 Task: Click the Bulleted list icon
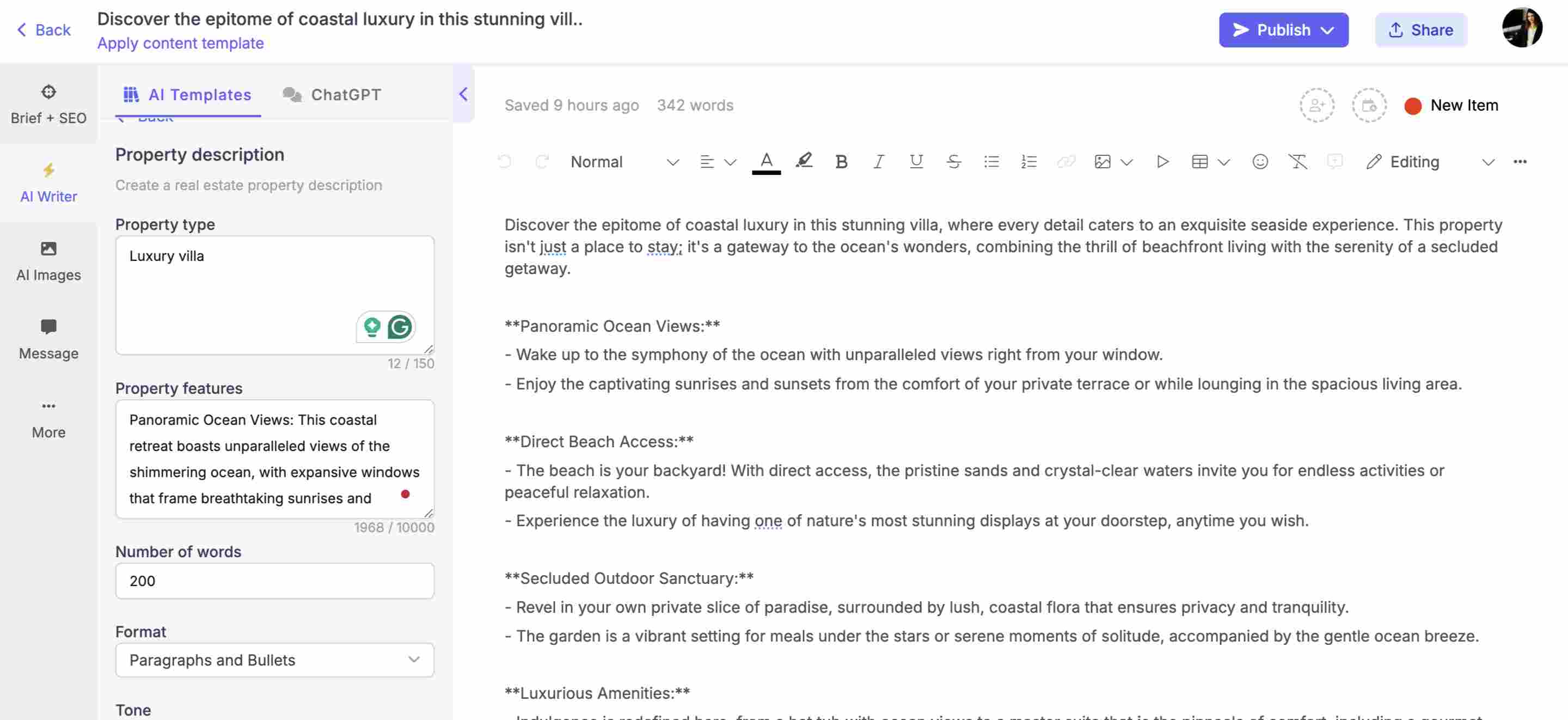coord(990,161)
